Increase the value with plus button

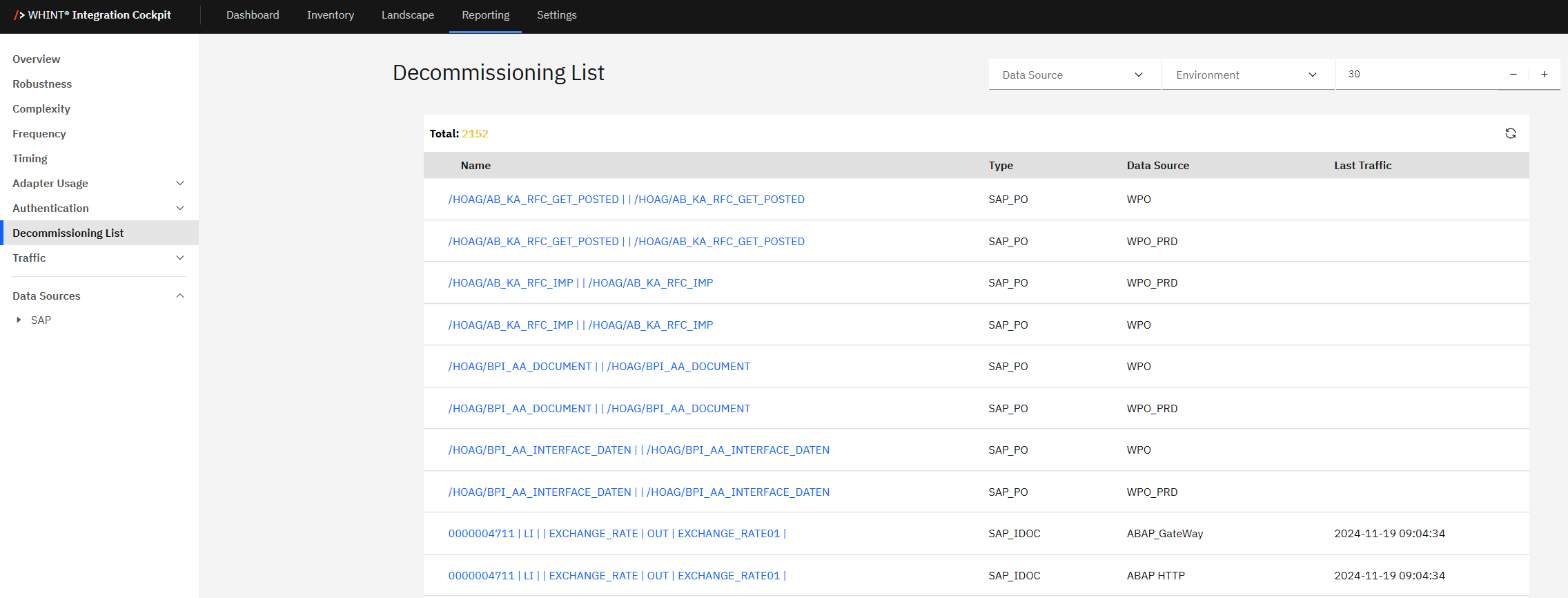coord(1545,75)
